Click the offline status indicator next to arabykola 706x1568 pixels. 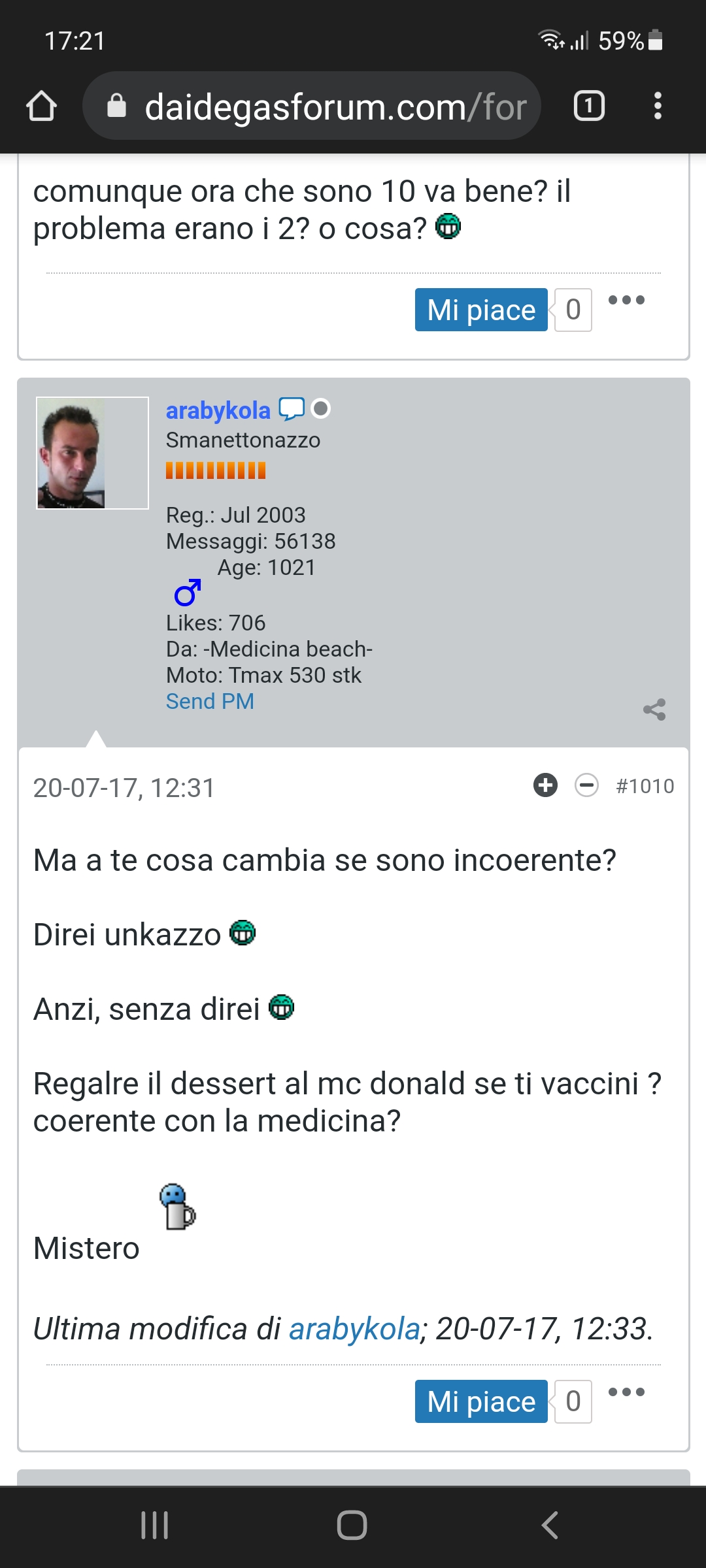320,409
